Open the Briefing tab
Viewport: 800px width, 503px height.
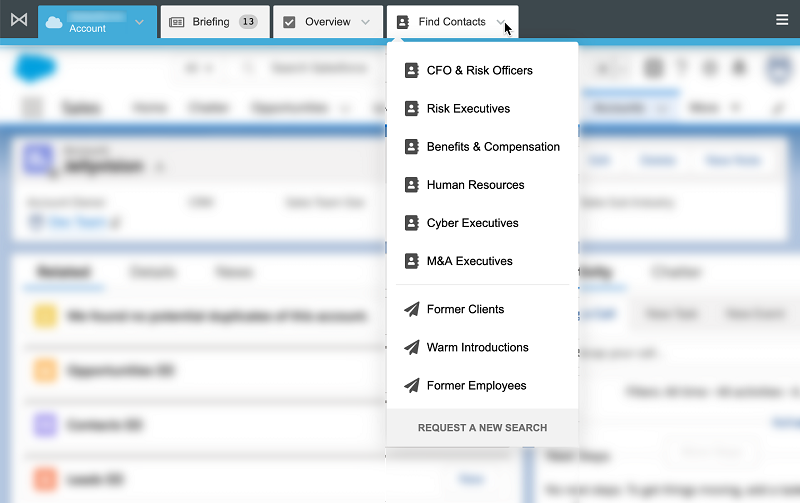tap(215, 22)
